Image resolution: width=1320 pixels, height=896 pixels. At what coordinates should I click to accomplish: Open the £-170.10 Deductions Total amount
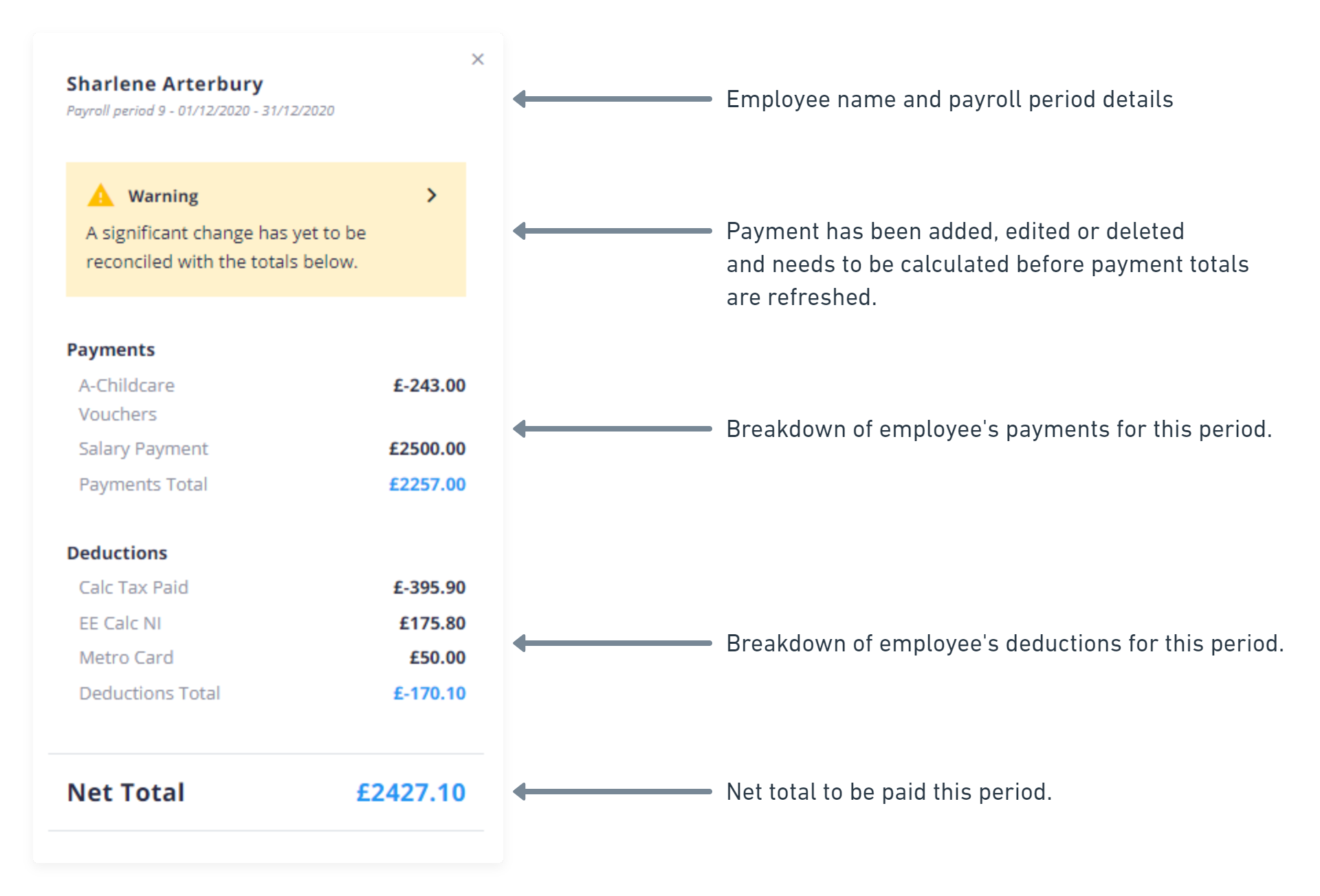429,693
